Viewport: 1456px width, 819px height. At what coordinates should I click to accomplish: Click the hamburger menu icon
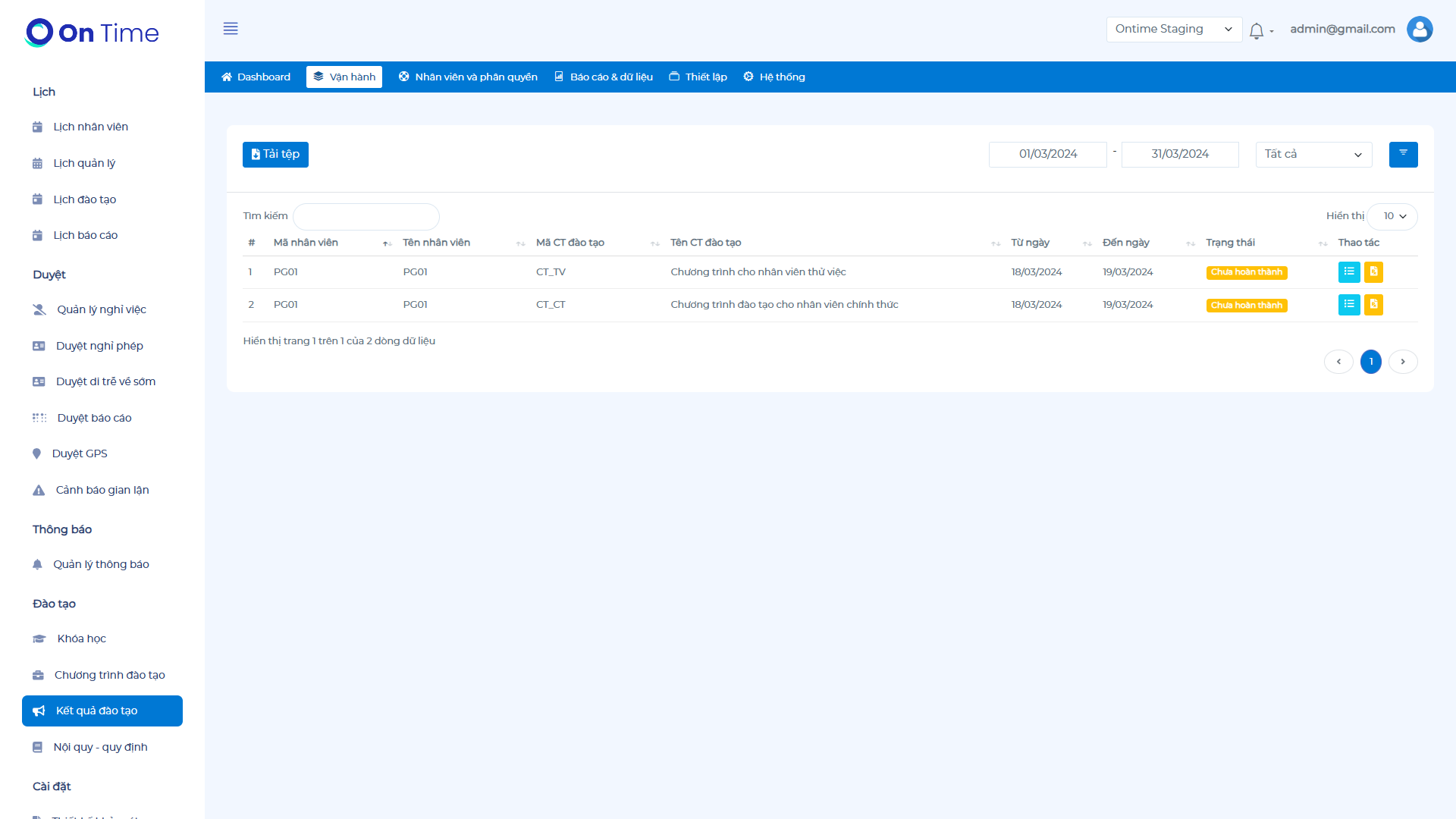(231, 29)
